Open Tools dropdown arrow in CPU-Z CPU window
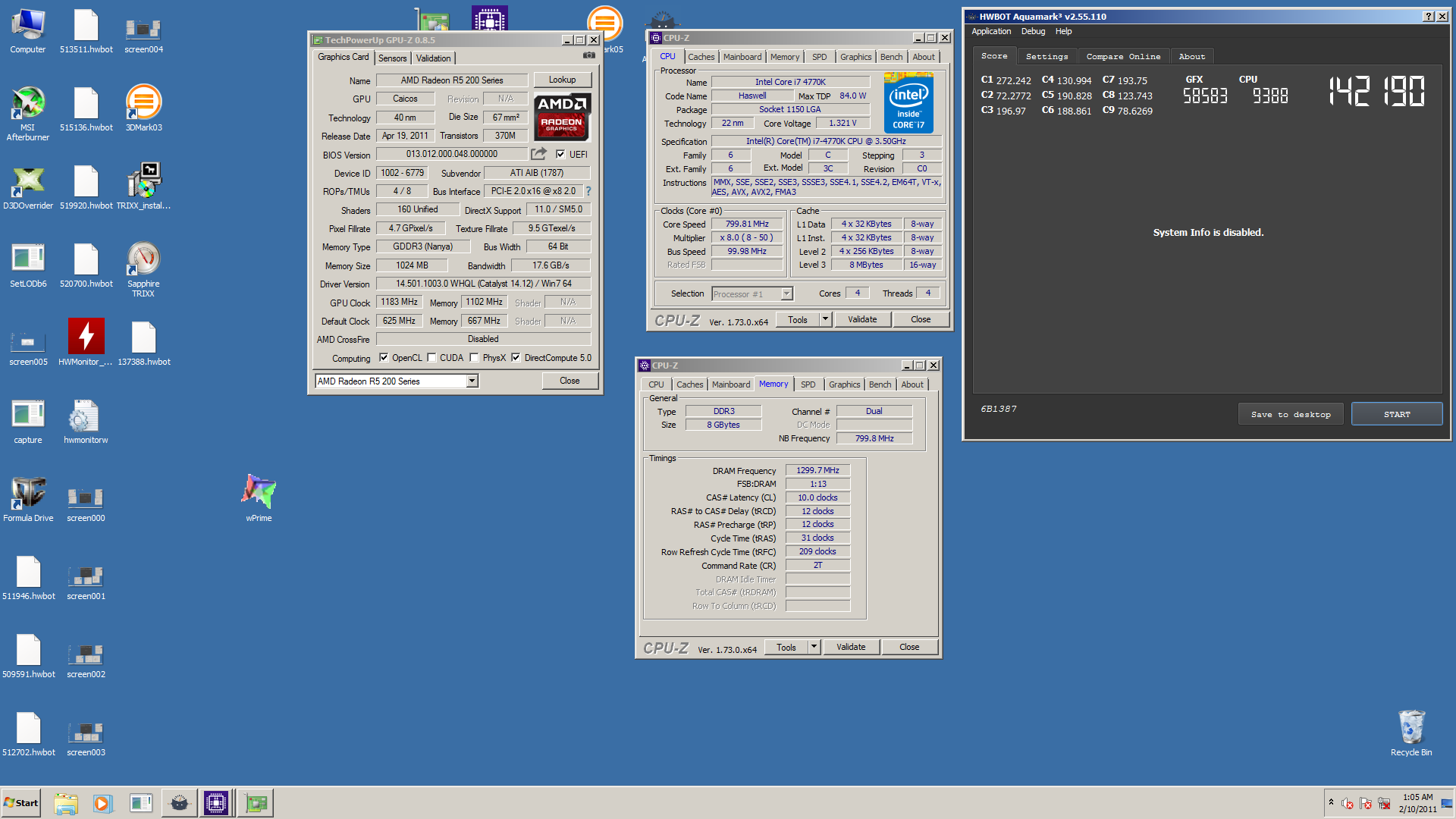The height and width of the screenshot is (819, 1456). 825,319
